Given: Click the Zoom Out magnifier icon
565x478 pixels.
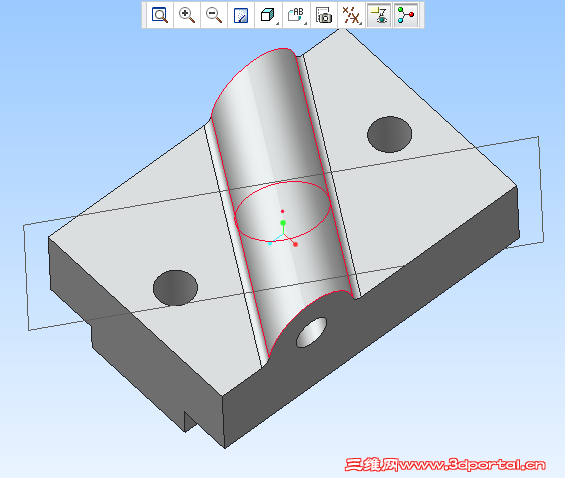Looking at the screenshot, I should click(214, 15).
